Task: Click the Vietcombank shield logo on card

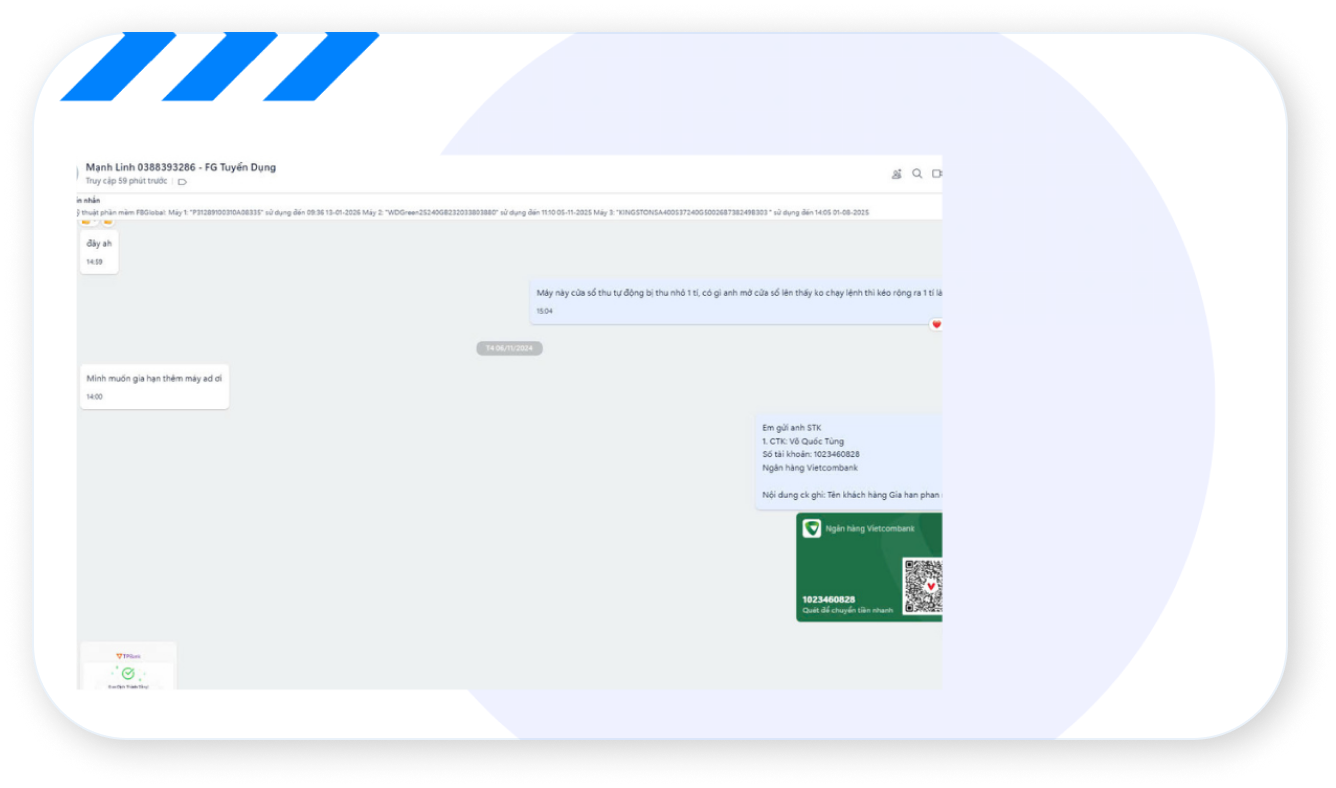Action: tap(812, 528)
